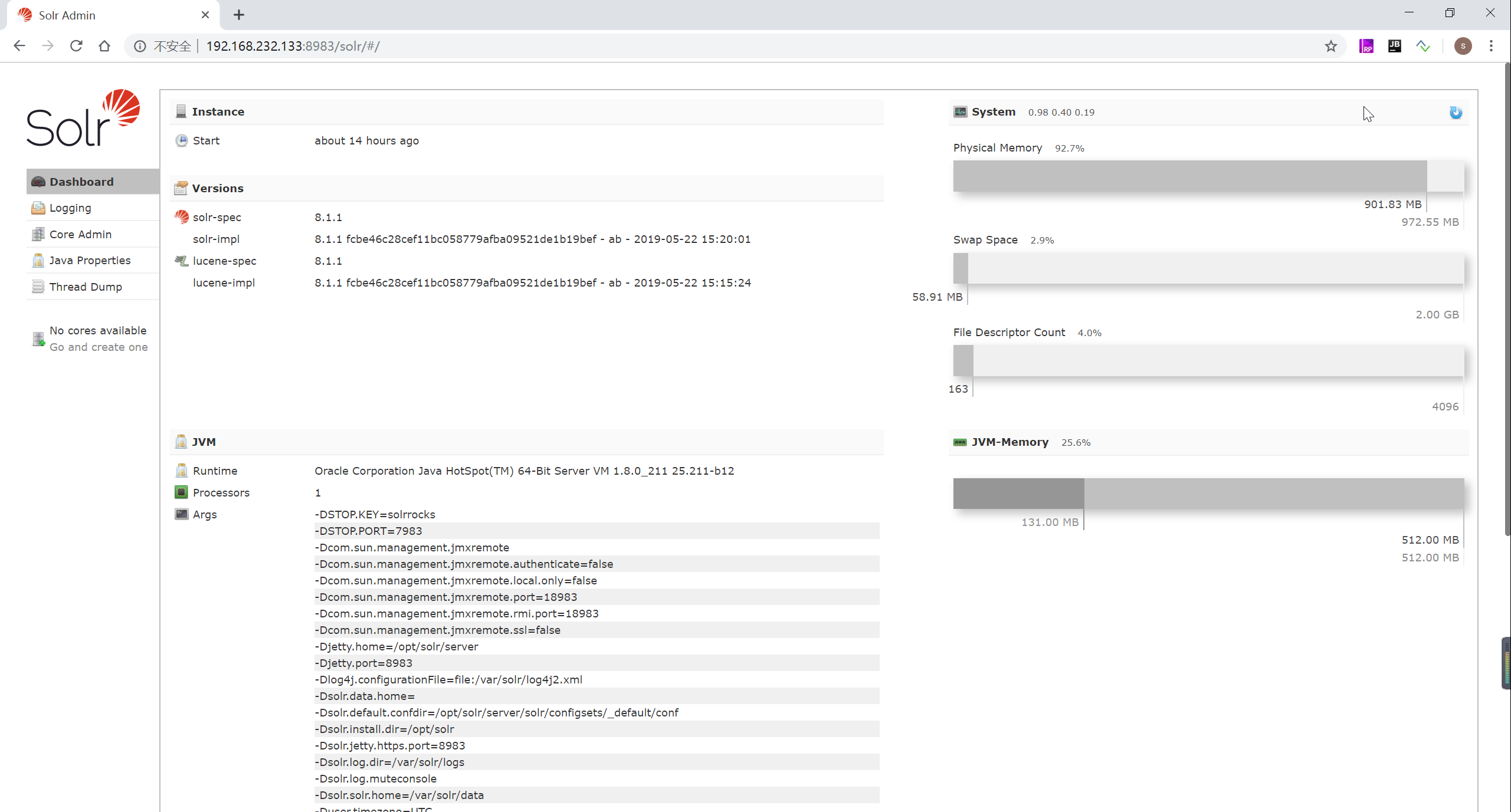This screenshot has width=1511, height=812.
Task: Click the Thread Dump icon in sidebar
Action: (x=38, y=287)
